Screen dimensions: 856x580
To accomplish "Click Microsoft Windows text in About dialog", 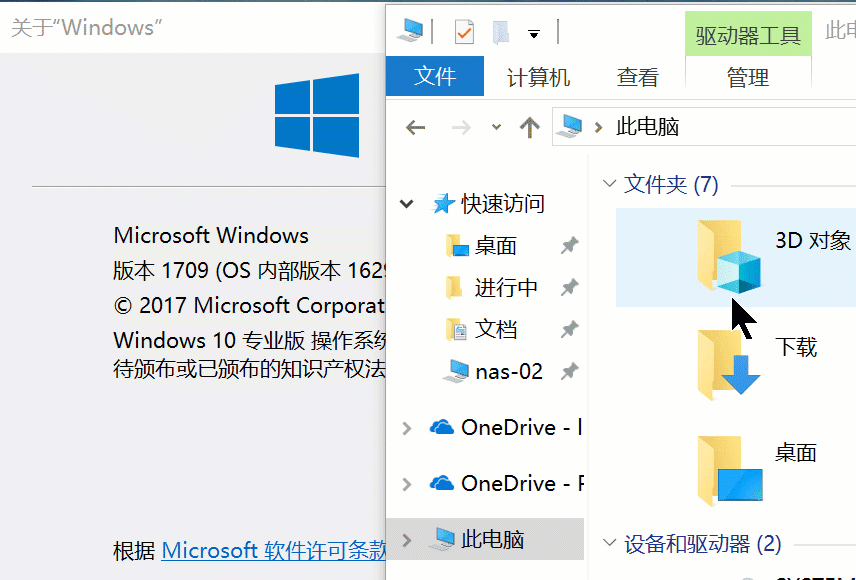I will [211, 235].
